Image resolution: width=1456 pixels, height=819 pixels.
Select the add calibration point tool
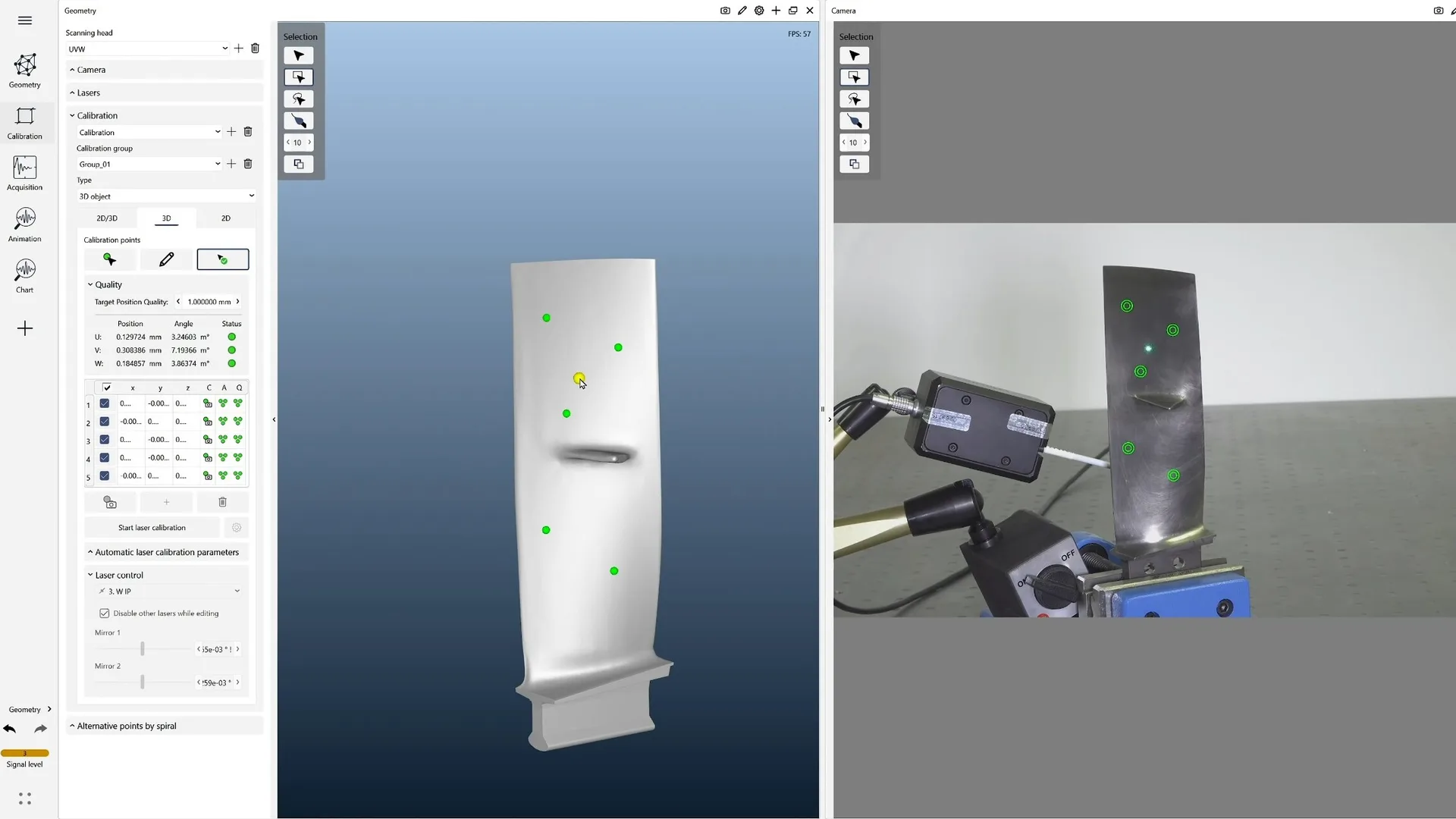coord(110,259)
